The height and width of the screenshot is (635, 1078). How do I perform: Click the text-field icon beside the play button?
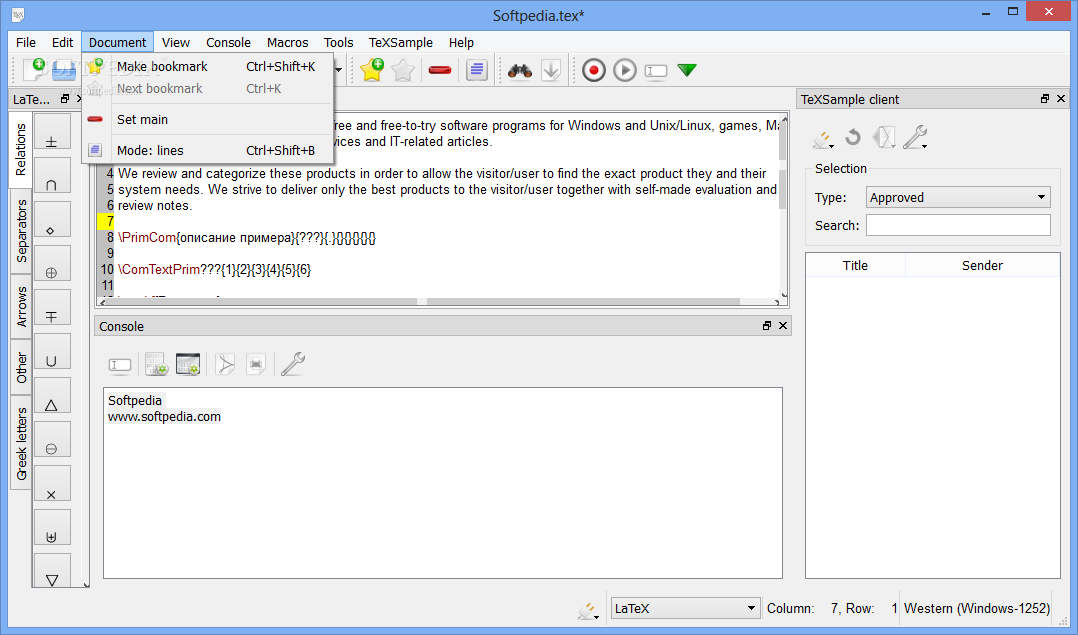point(656,71)
